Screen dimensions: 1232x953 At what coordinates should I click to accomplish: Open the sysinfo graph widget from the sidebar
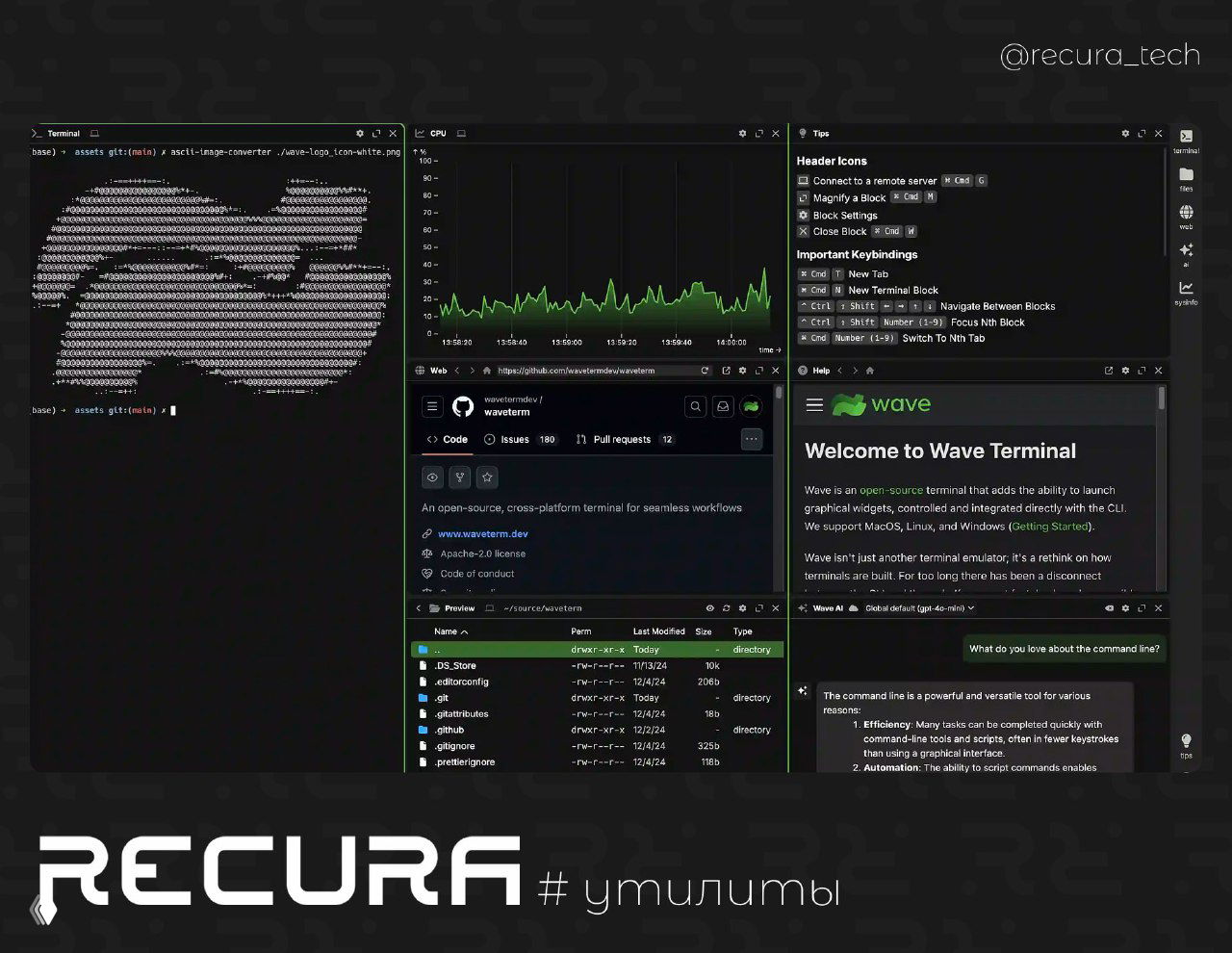(1186, 289)
